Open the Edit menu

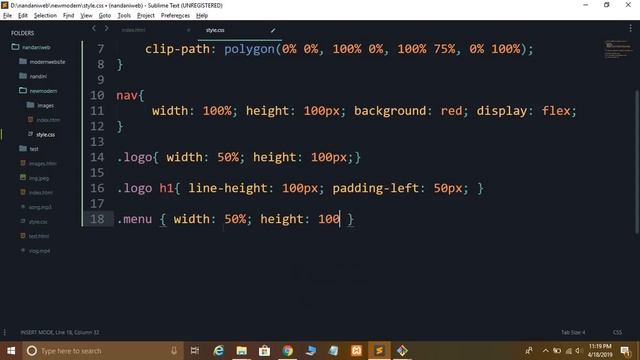[x=23, y=16]
